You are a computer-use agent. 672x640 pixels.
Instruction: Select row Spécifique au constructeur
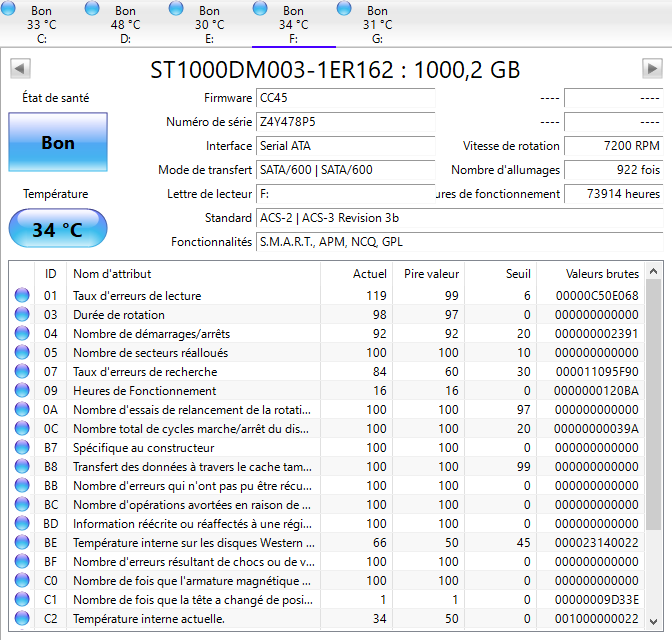point(327,447)
